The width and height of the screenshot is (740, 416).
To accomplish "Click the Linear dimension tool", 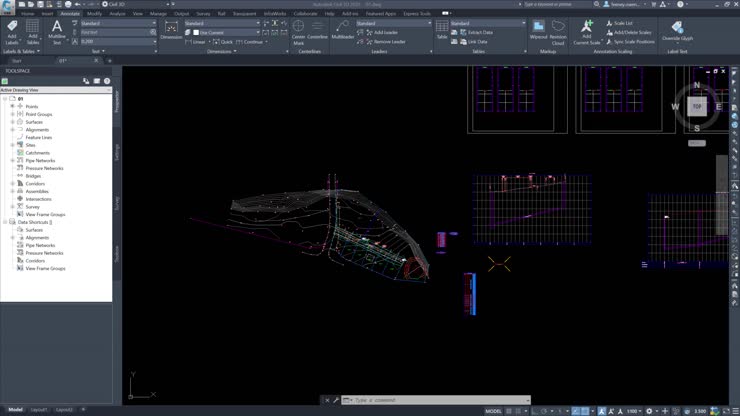I will (195, 42).
